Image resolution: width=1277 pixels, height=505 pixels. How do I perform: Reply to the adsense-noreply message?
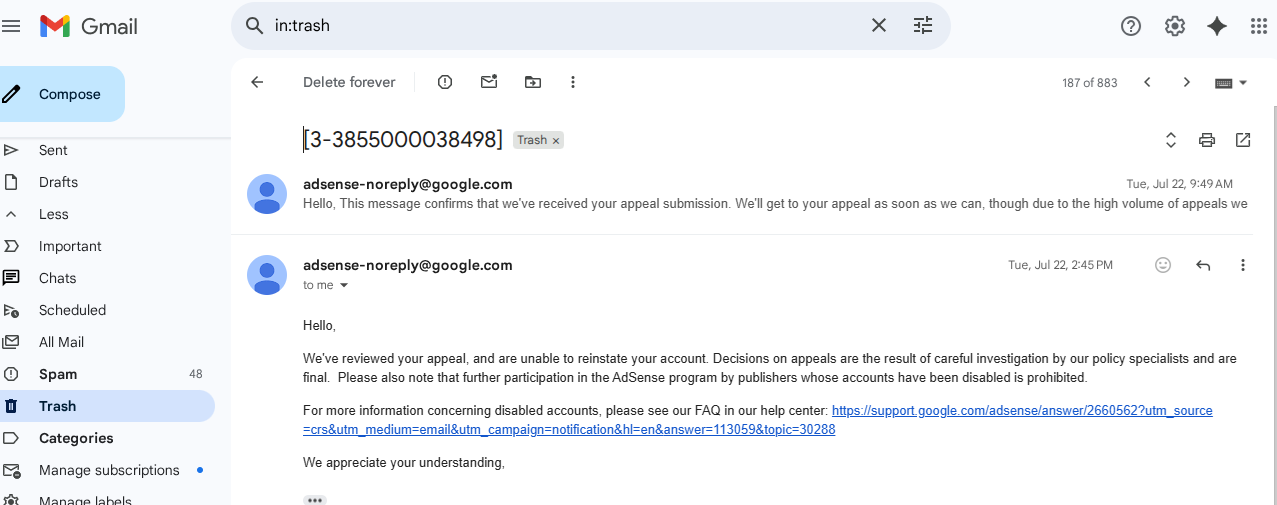[x=1203, y=265]
